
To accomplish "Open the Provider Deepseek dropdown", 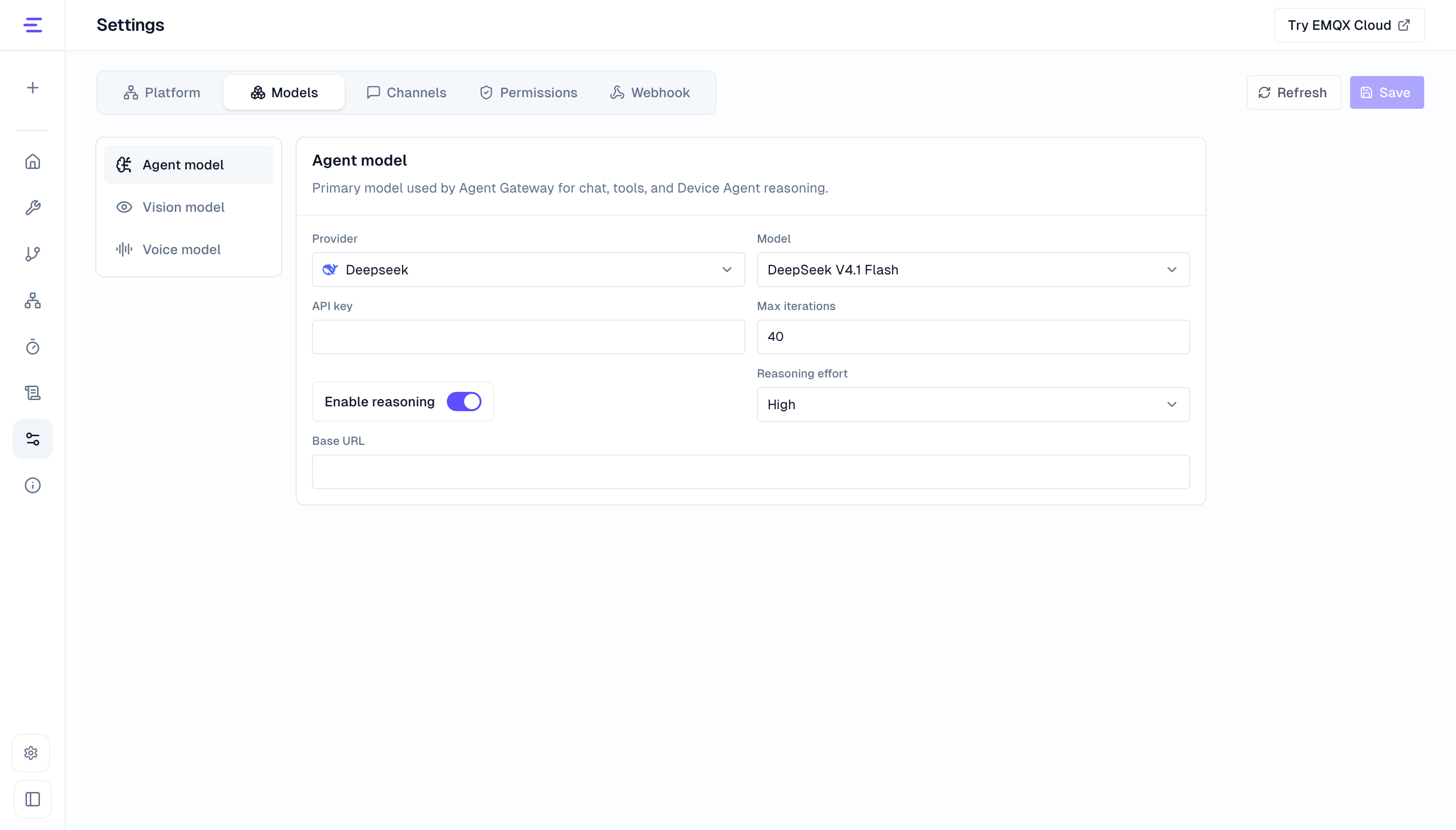I will pos(528,270).
